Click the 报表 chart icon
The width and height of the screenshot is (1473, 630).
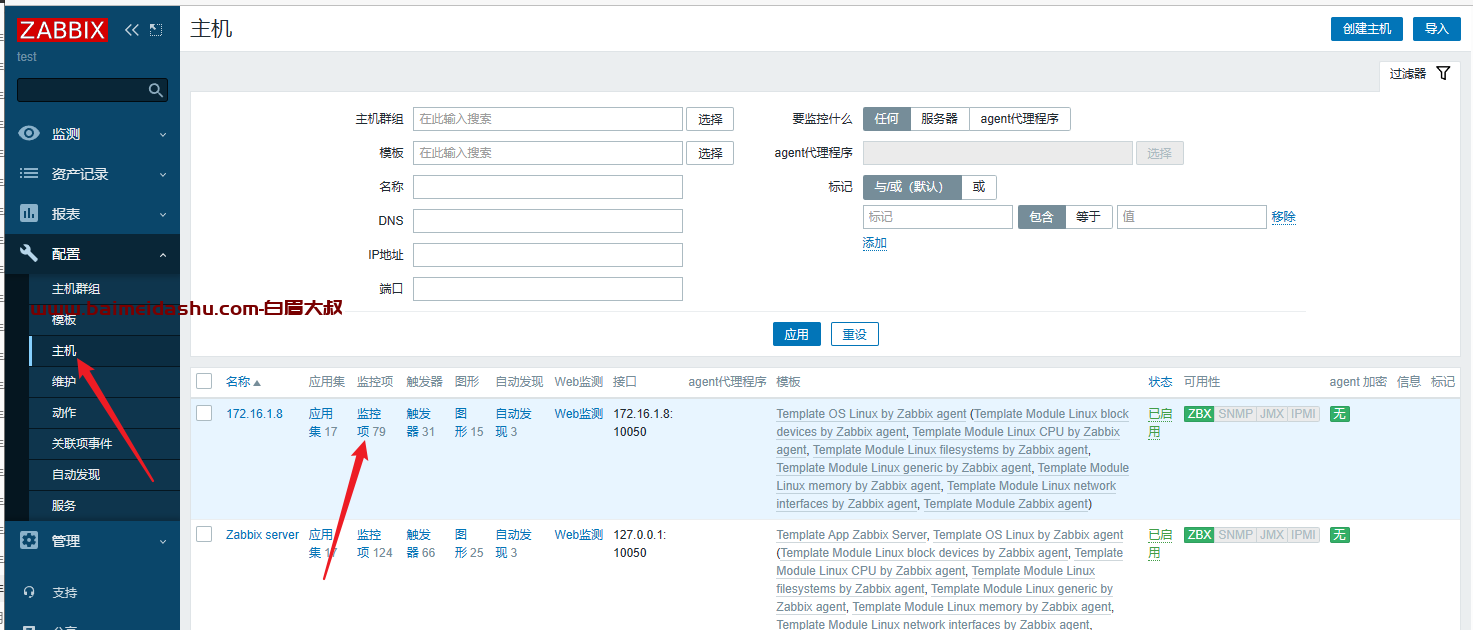(29, 214)
